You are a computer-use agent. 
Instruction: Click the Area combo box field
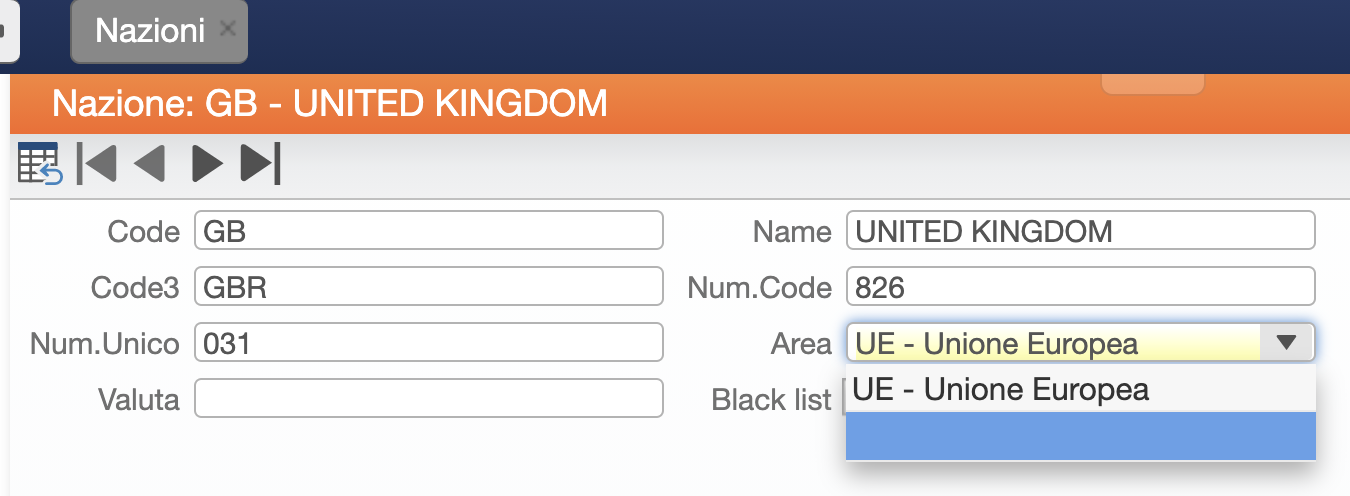click(1080, 343)
